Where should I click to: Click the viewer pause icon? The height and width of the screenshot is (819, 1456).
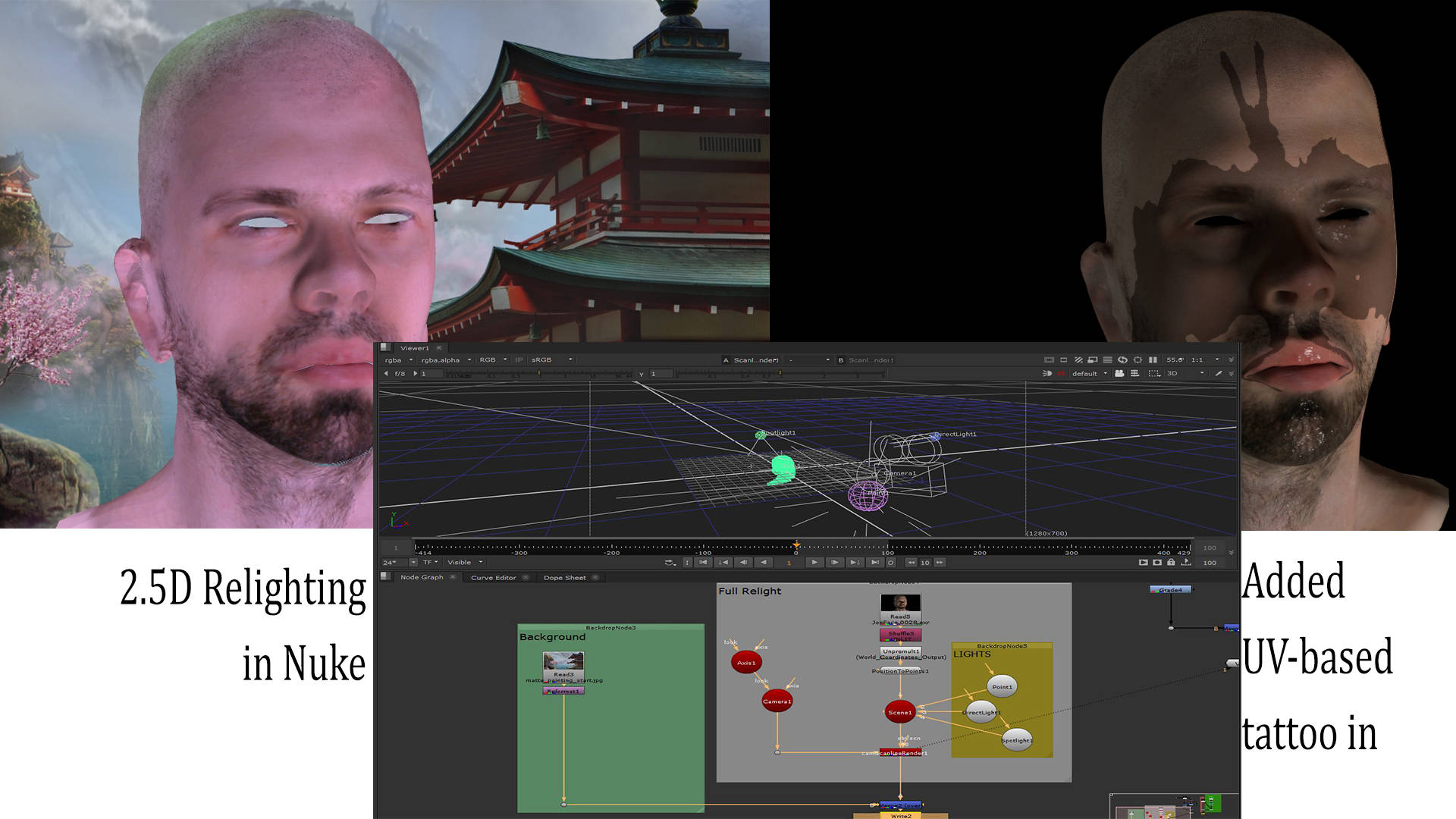coord(1153,359)
